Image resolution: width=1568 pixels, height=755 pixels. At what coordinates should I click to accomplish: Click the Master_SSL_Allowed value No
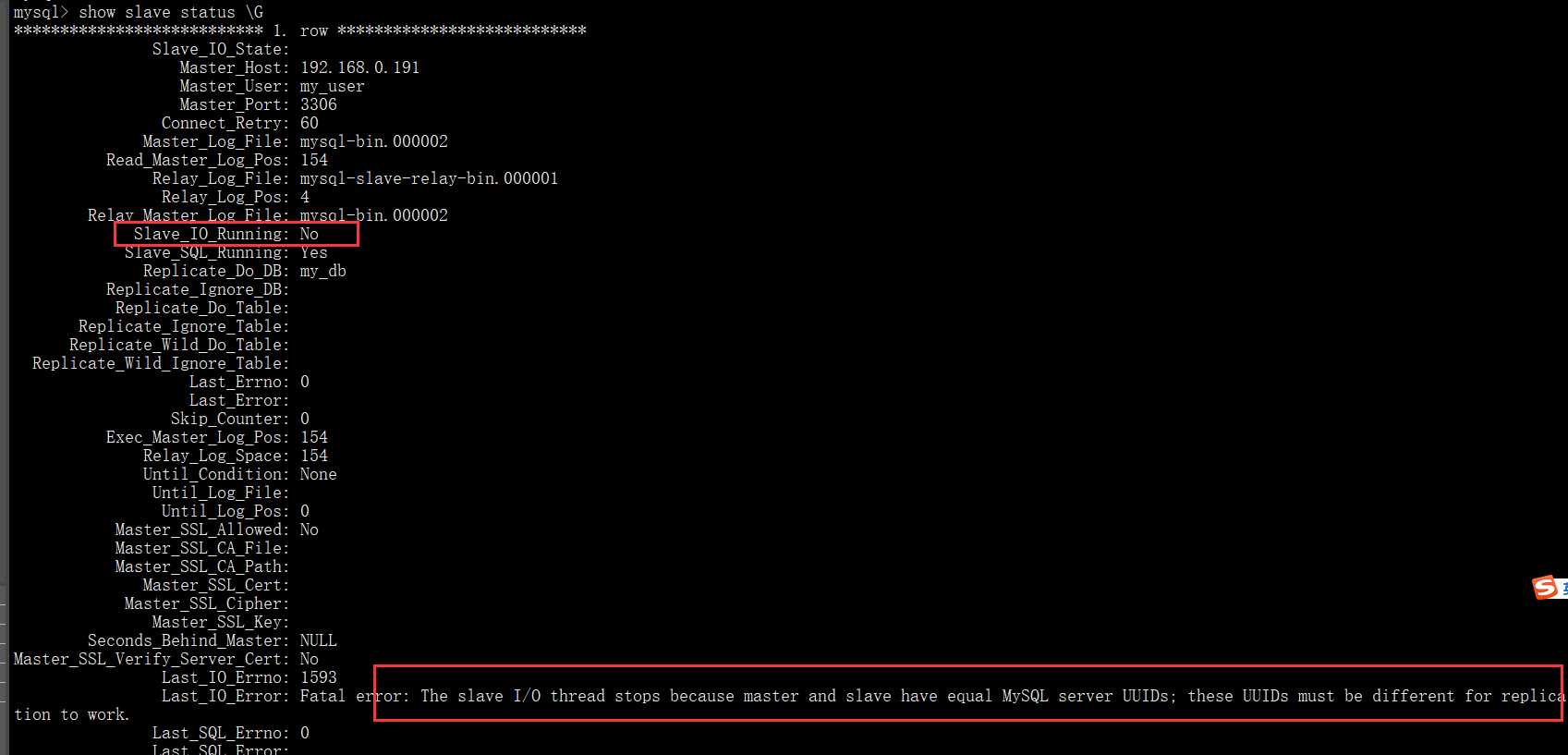309,530
